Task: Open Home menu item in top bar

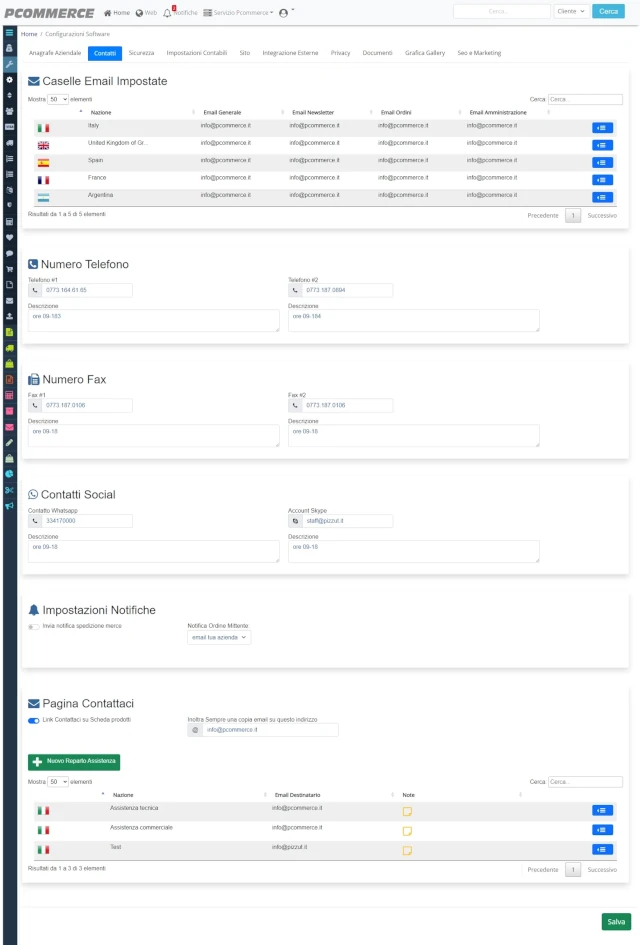Action: click(117, 13)
